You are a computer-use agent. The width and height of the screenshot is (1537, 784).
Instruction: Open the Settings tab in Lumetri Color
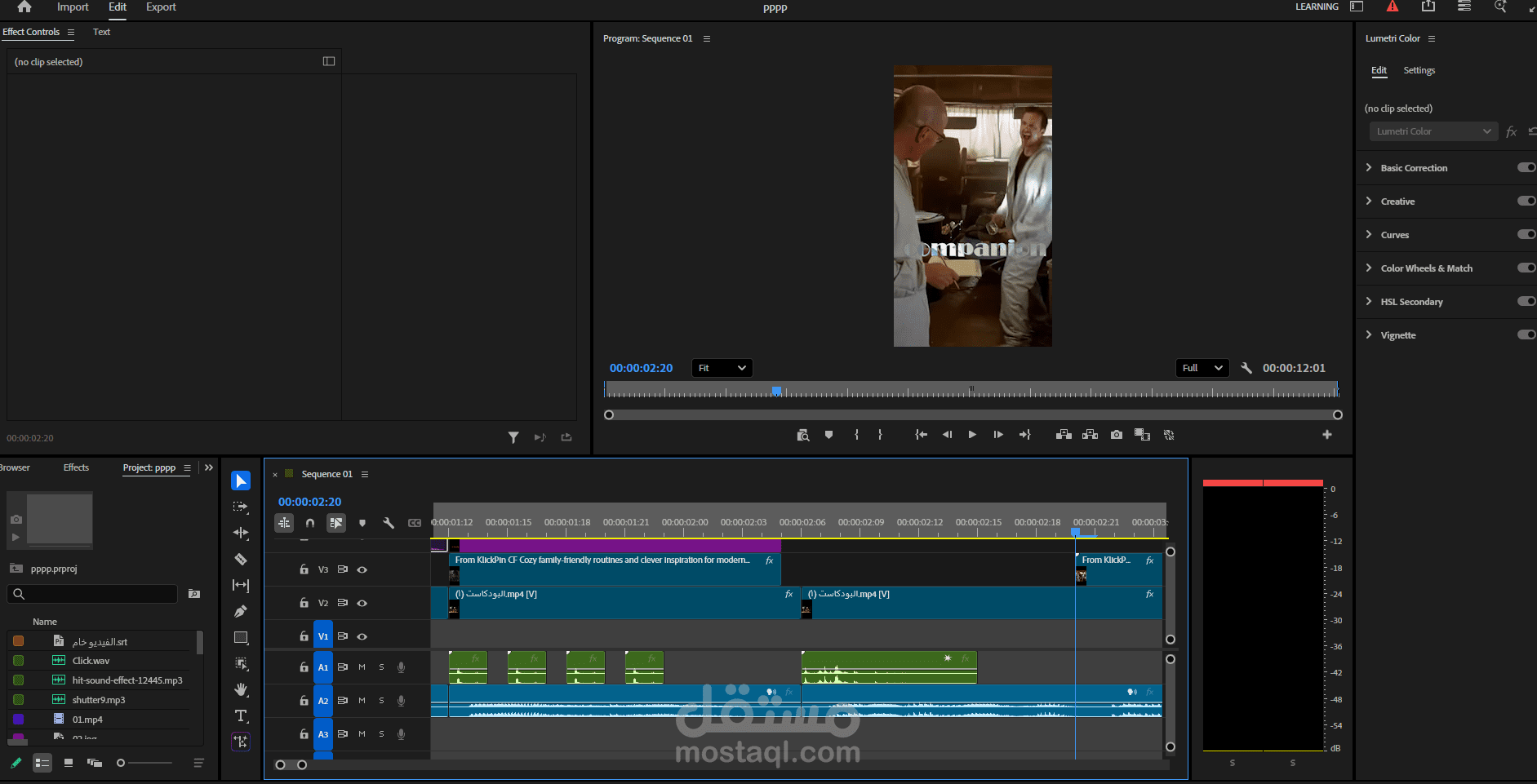tap(1419, 70)
